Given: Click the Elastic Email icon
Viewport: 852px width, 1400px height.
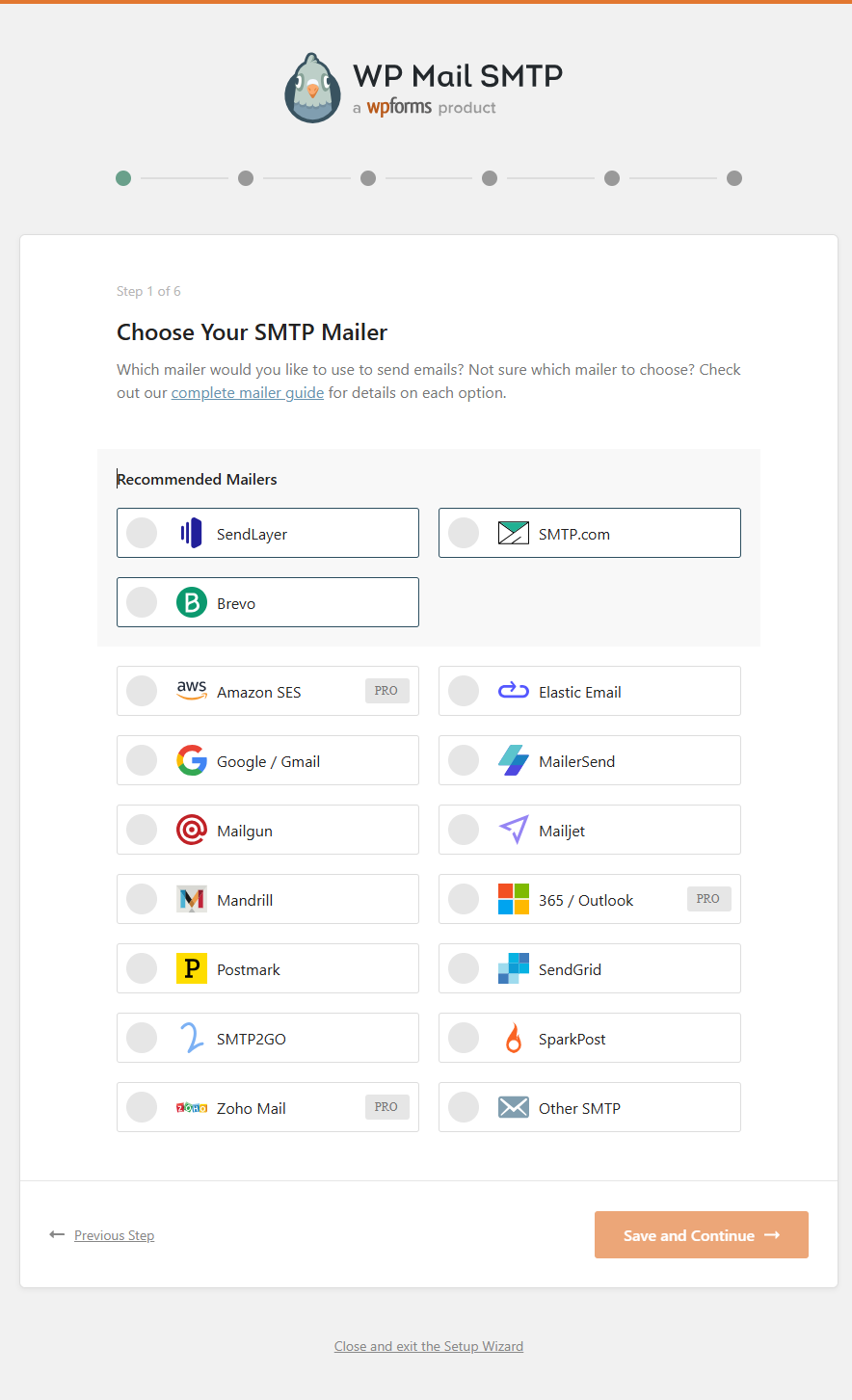Looking at the screenshot, I should 513,691.
